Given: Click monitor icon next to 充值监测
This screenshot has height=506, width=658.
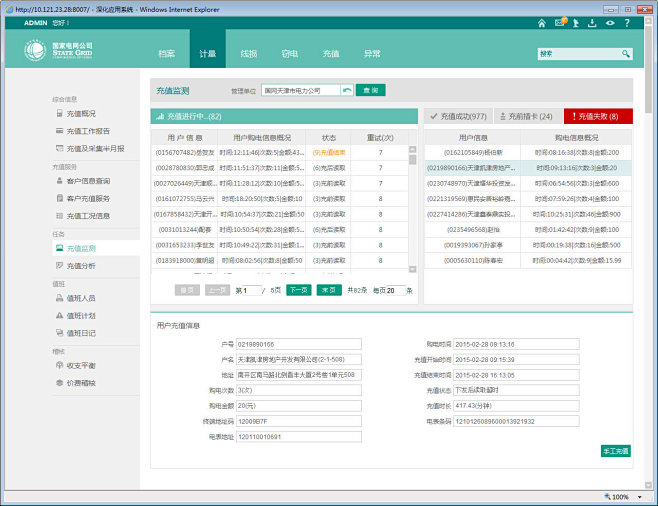Looking at the screenshot, I should 60,248.
